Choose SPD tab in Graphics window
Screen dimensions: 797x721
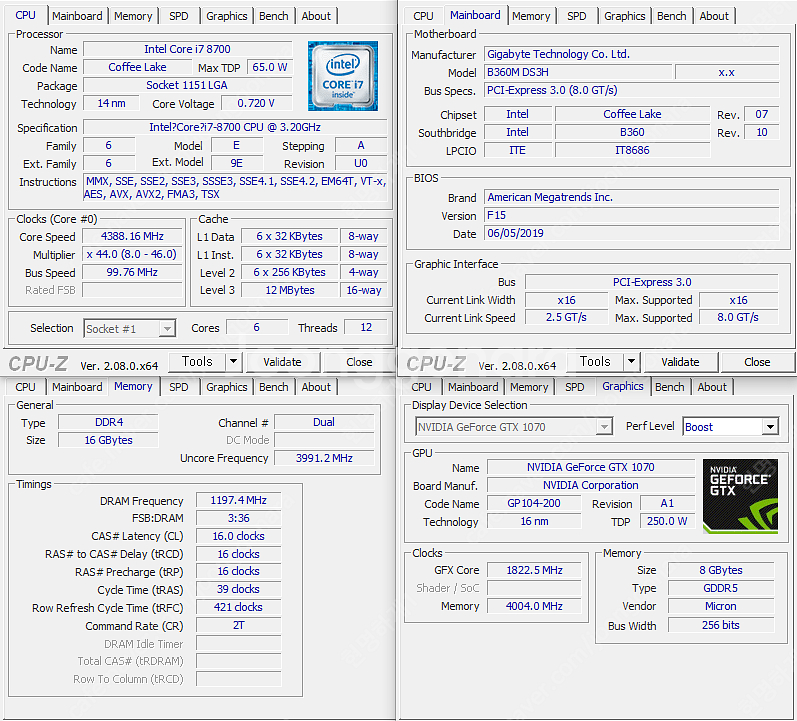point(574,387)
